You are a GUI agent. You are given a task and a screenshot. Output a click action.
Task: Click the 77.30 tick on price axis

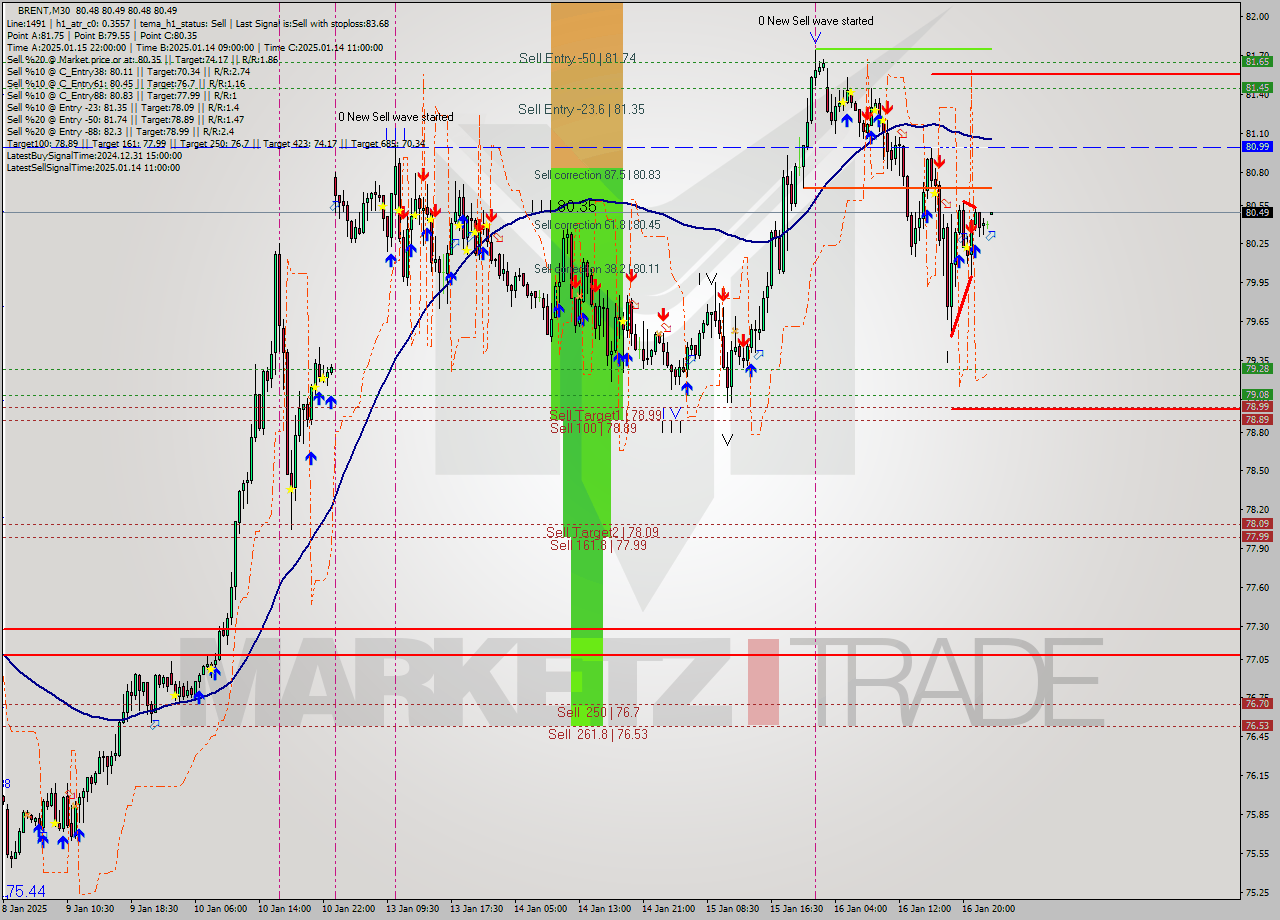[1257, 626]
